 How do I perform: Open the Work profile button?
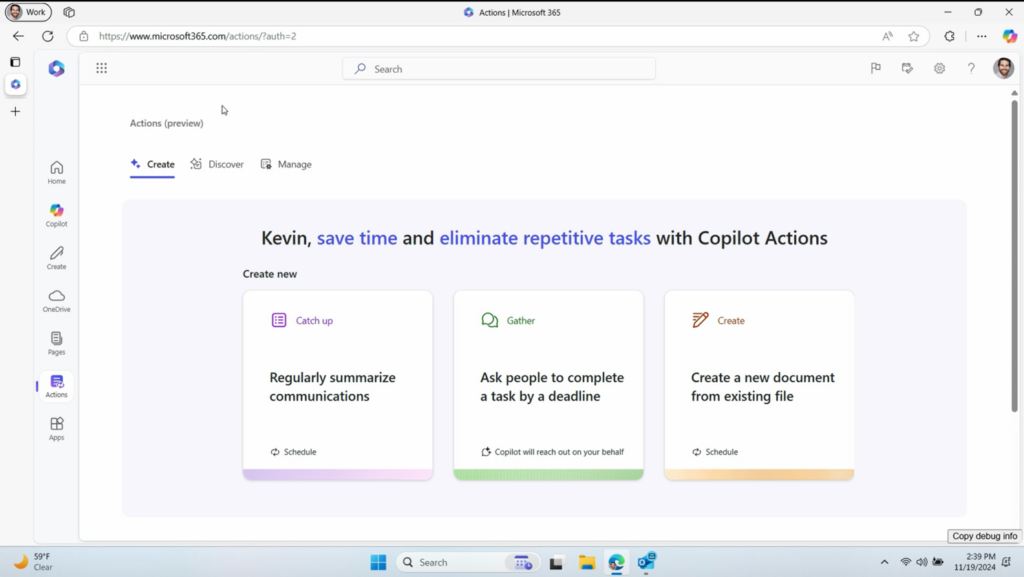click(x=28, y=12)
